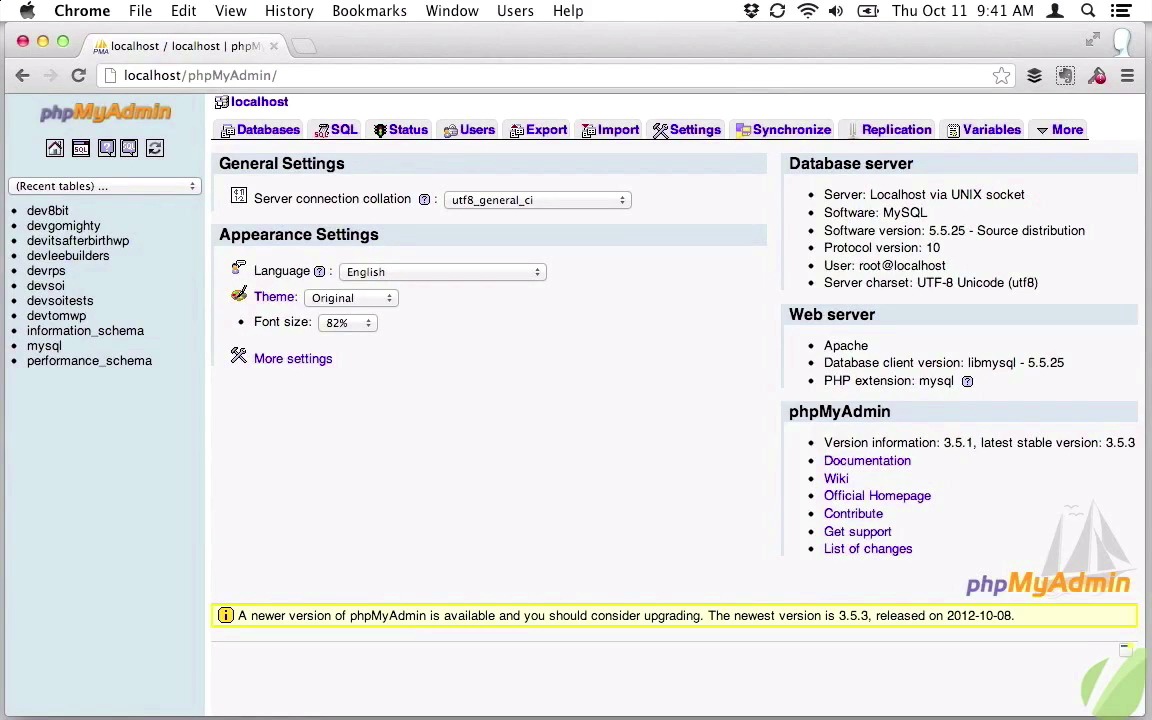Open the Wiki link
This screenshot has height=720, width=1152.
836,478
